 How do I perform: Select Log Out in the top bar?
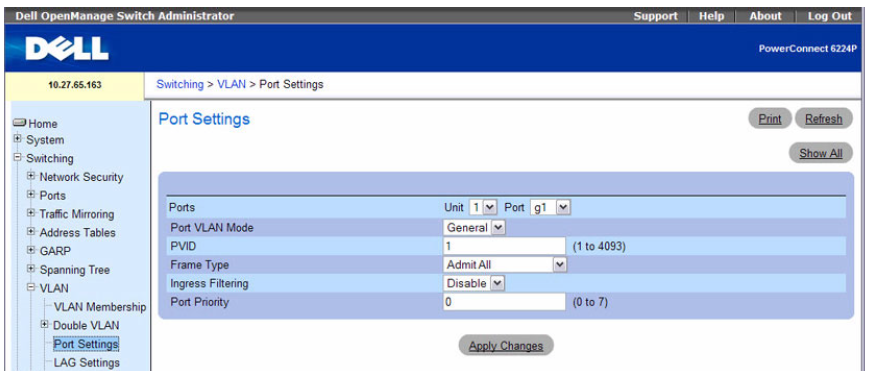coord(829,16)
